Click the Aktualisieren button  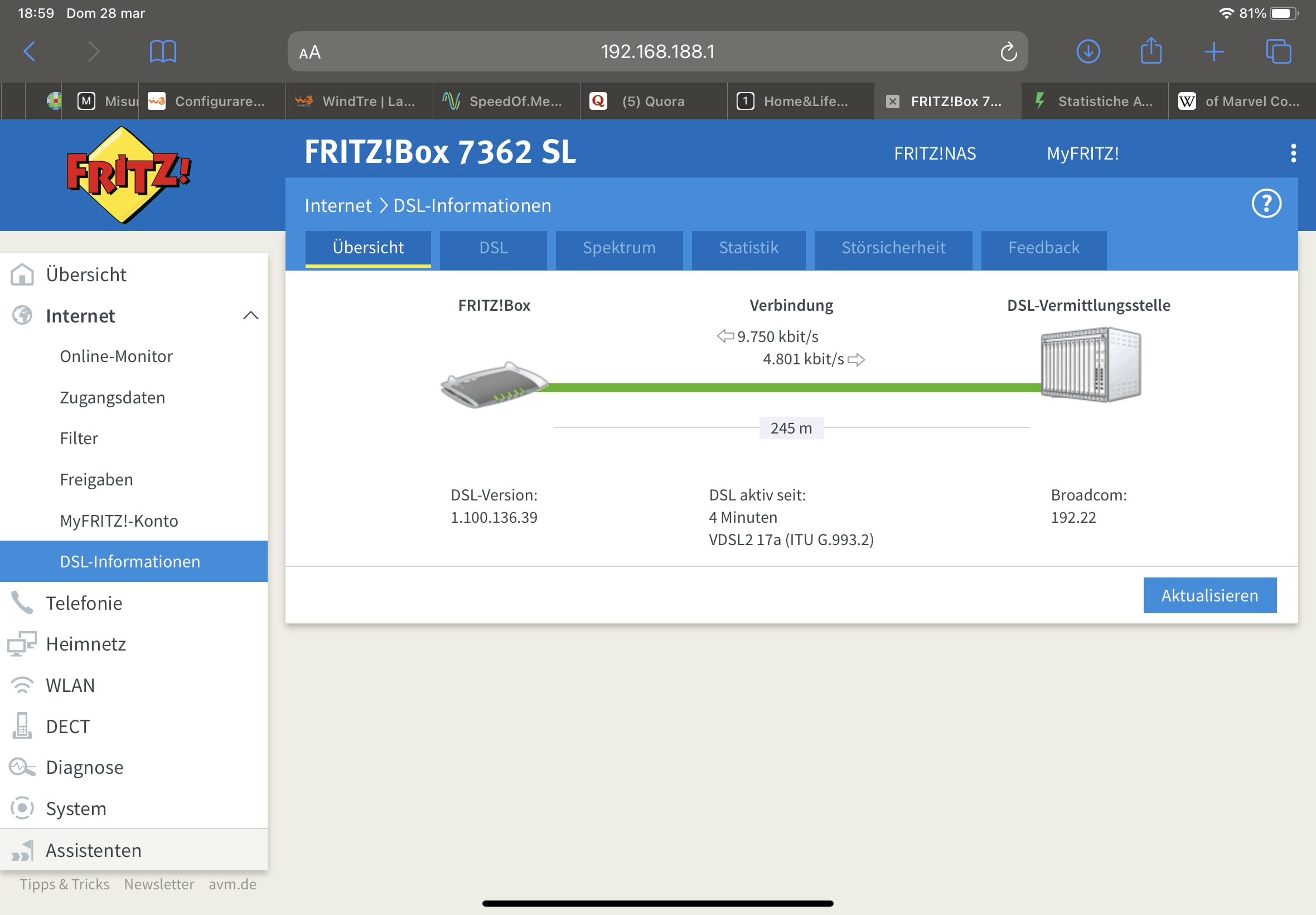(1209, 595)
